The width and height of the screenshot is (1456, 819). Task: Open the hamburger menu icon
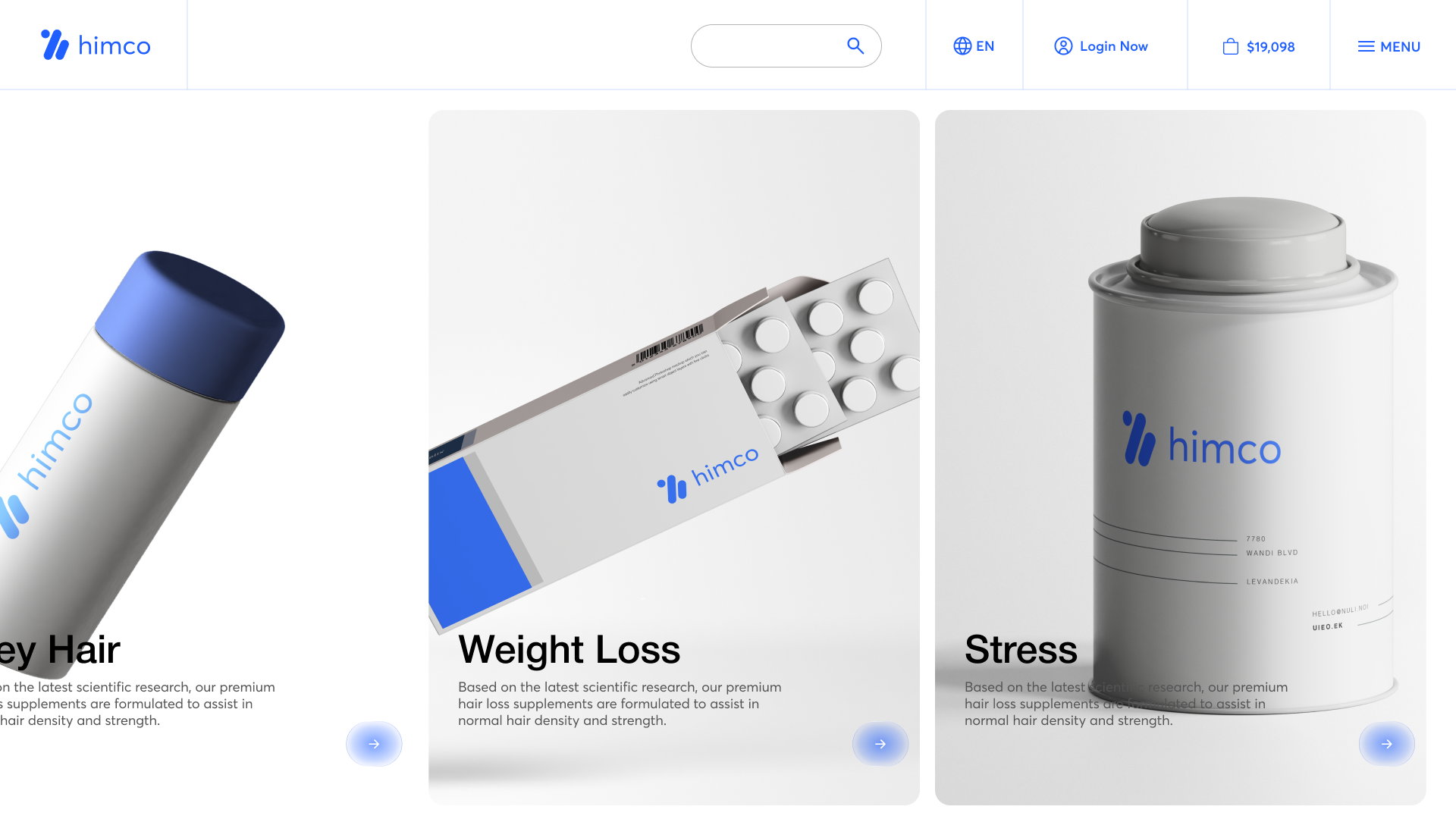(1366, 46)
